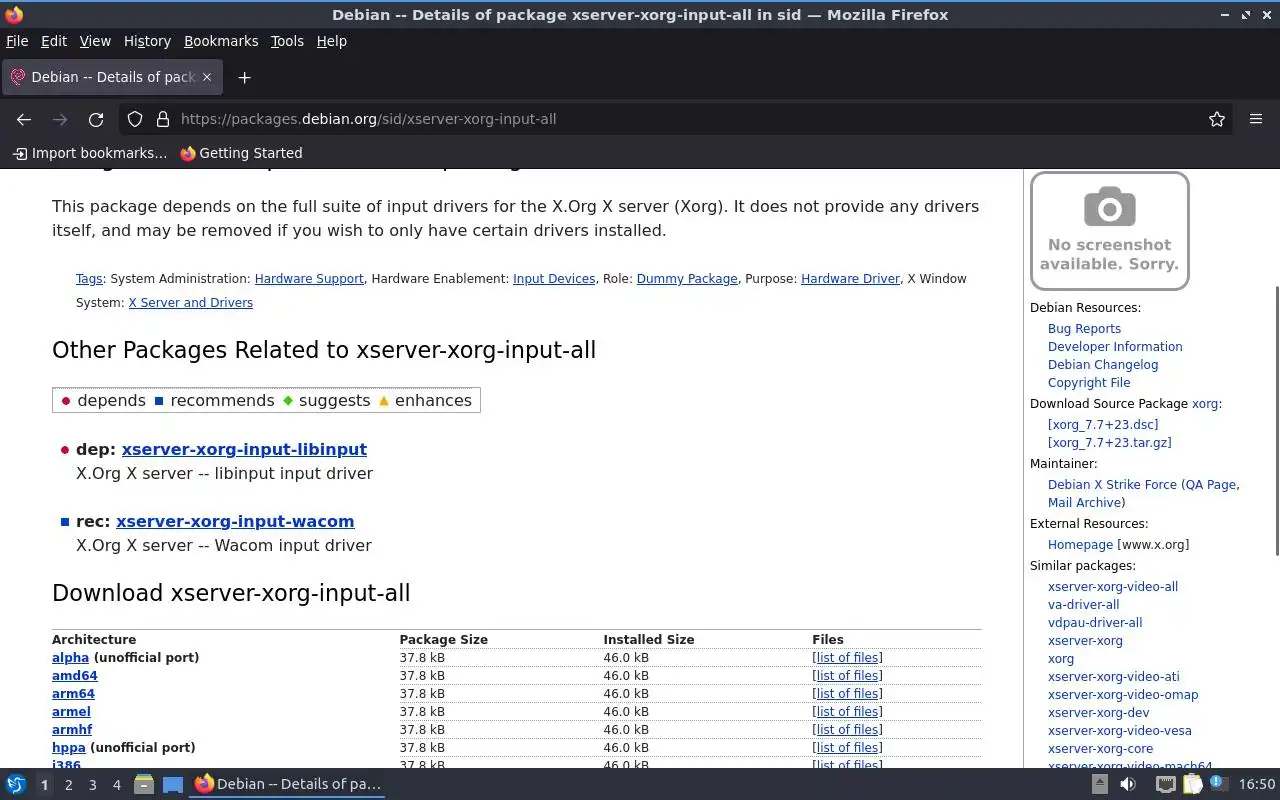The width and height of the screenshot is (1280, 800).
Task: Open the volume speaker tray icon
Action: [1128, 785]
